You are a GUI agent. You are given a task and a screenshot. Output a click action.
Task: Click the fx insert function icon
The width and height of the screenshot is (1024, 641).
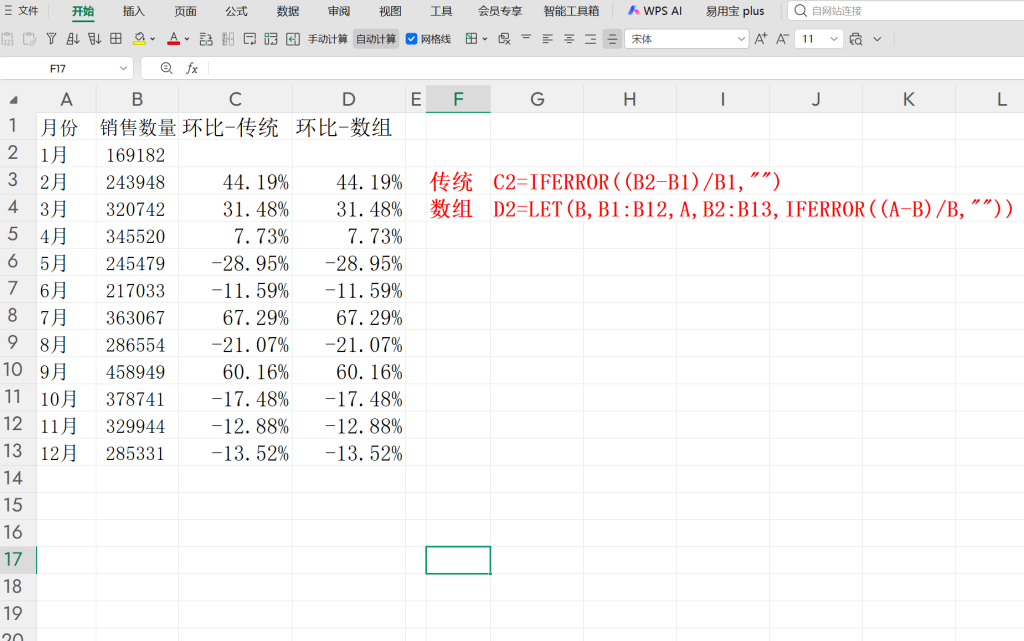pos(192,69)
